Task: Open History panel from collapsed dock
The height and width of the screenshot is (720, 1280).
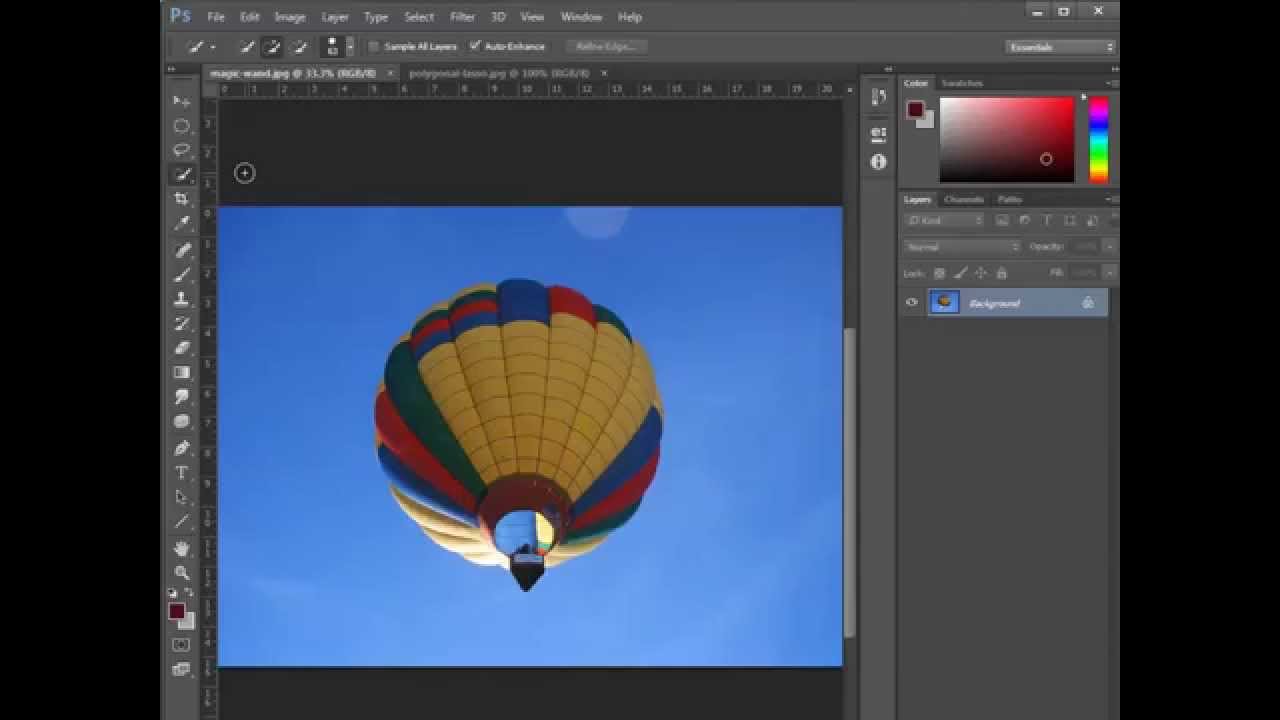Action: click(x=878, y=96)
